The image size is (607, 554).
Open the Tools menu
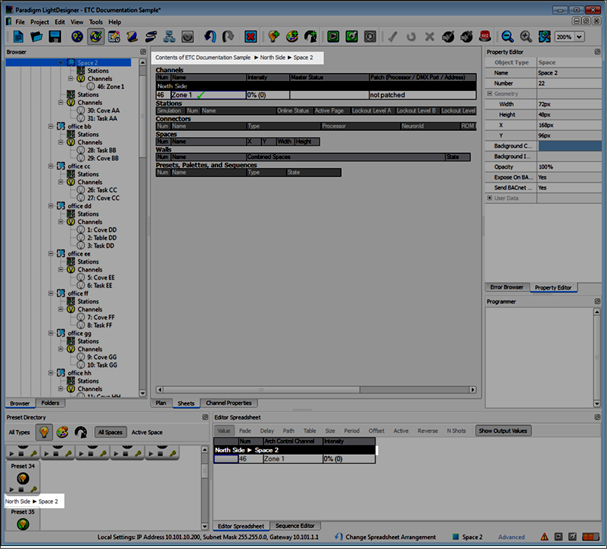coord(96,22)
